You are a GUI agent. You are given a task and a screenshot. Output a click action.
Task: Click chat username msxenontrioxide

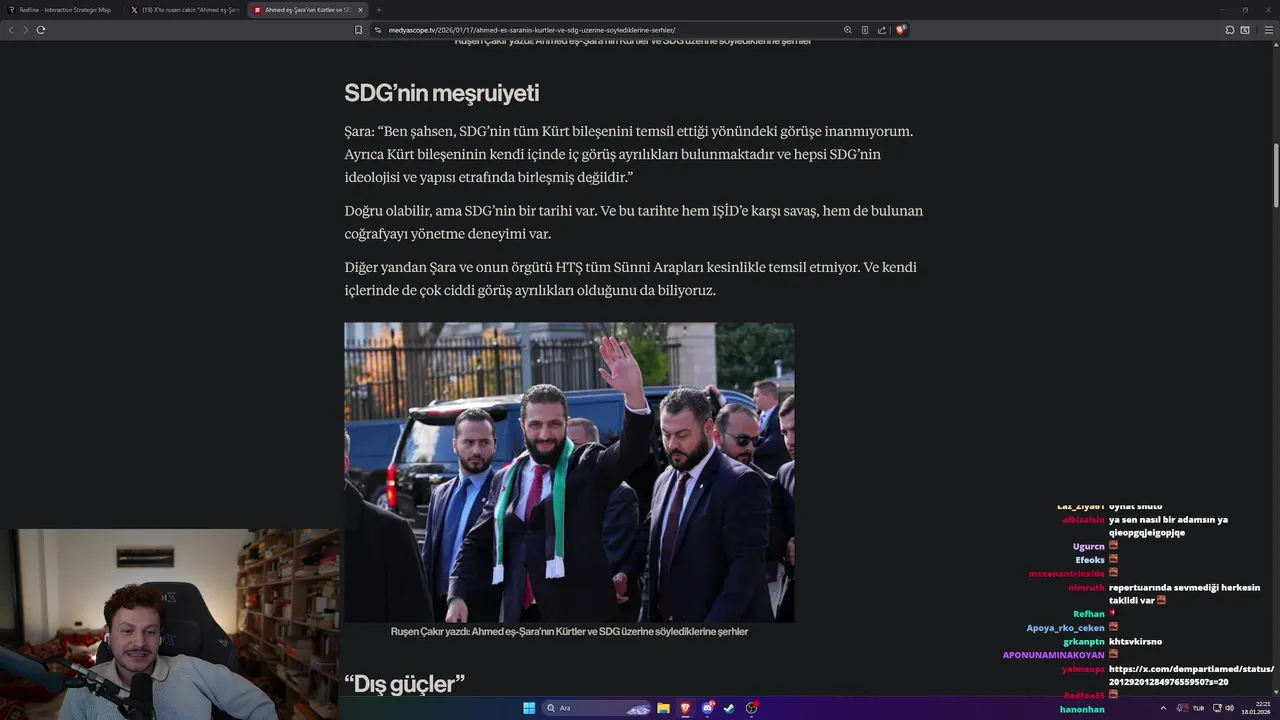coord(1067,574)
